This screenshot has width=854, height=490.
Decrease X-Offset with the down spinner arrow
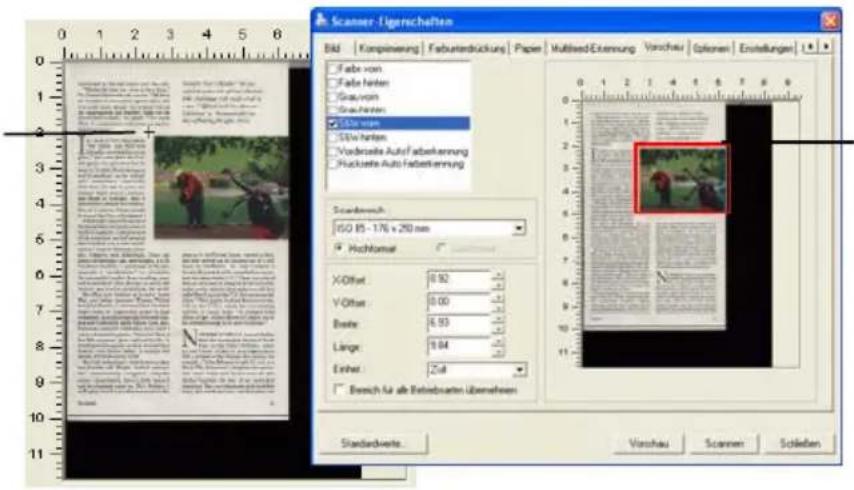(x=498, y=285)
